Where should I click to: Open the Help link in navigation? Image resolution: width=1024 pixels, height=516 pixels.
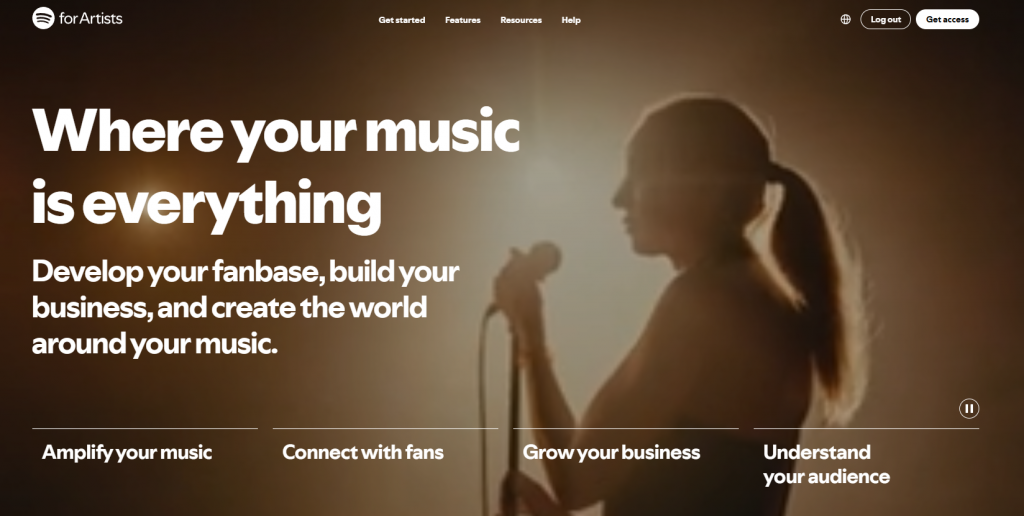(571, 20)
